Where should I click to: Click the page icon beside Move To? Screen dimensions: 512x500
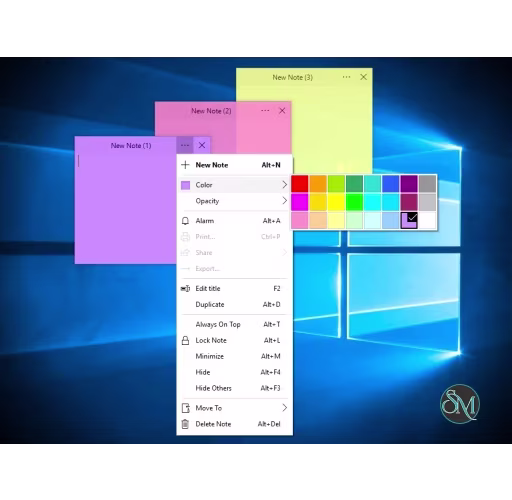coord(185,408)
